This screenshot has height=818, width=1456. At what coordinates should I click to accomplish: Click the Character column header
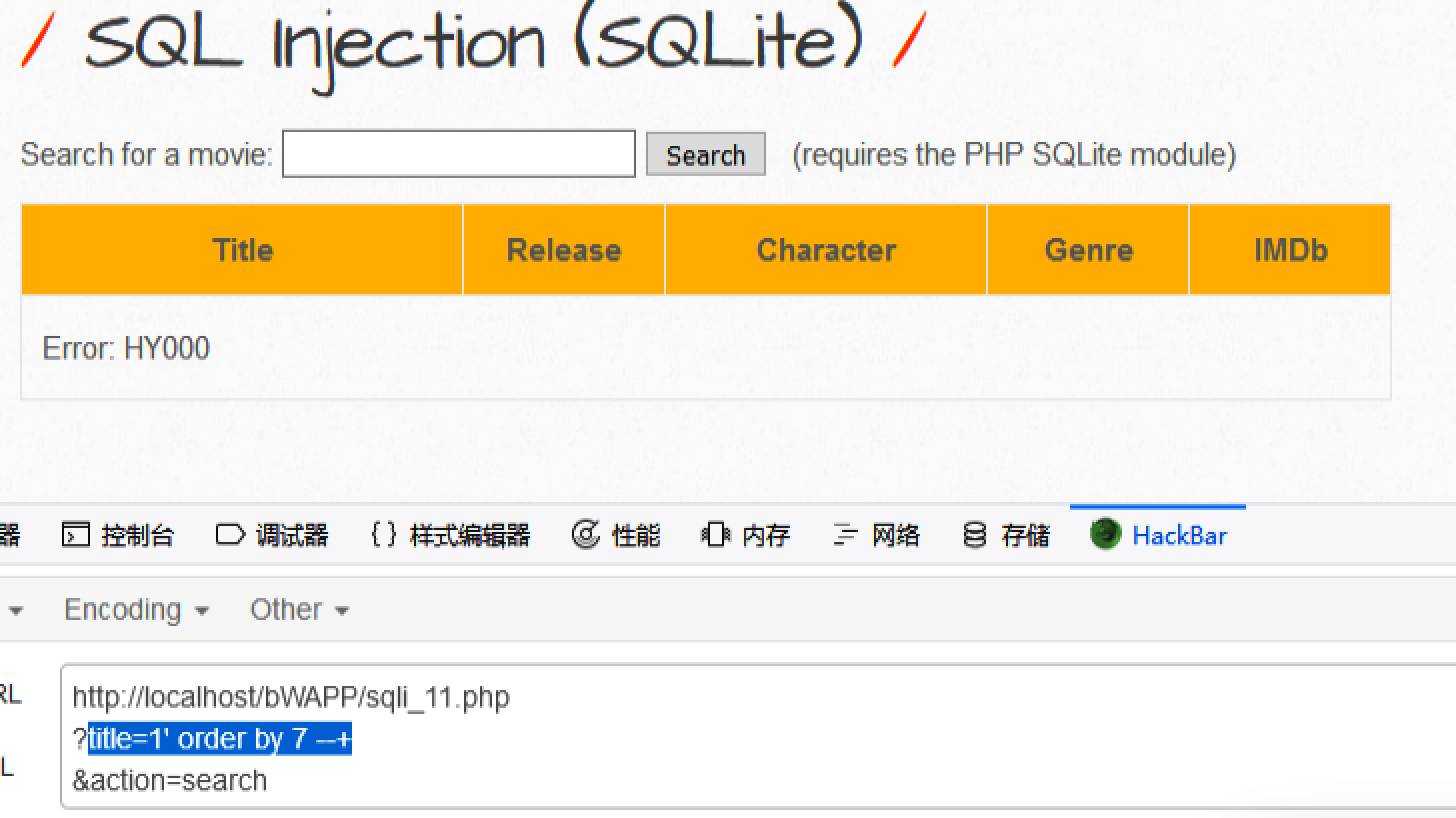826,250
